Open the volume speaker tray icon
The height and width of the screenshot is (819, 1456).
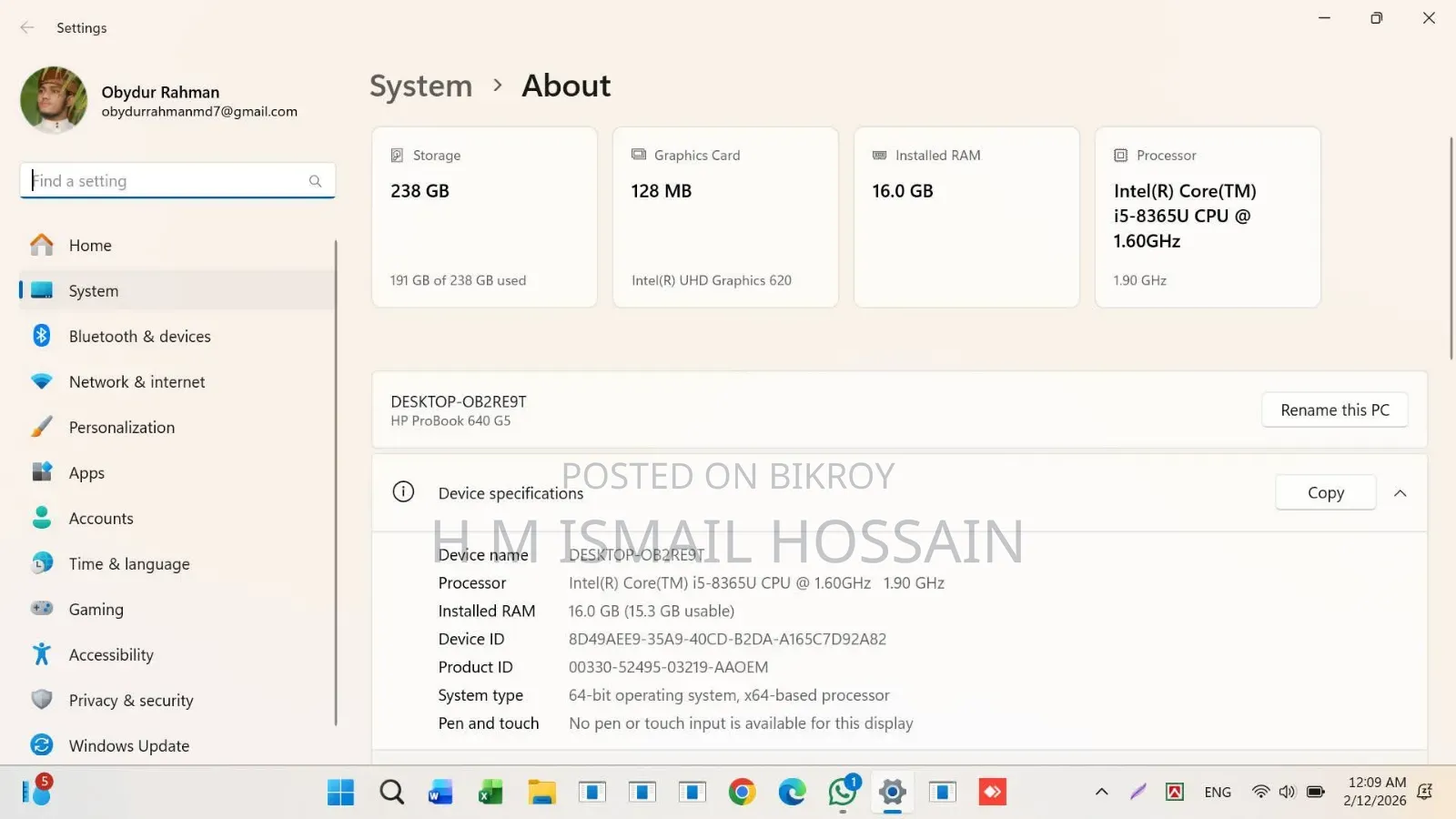[x=1287, y=792]
